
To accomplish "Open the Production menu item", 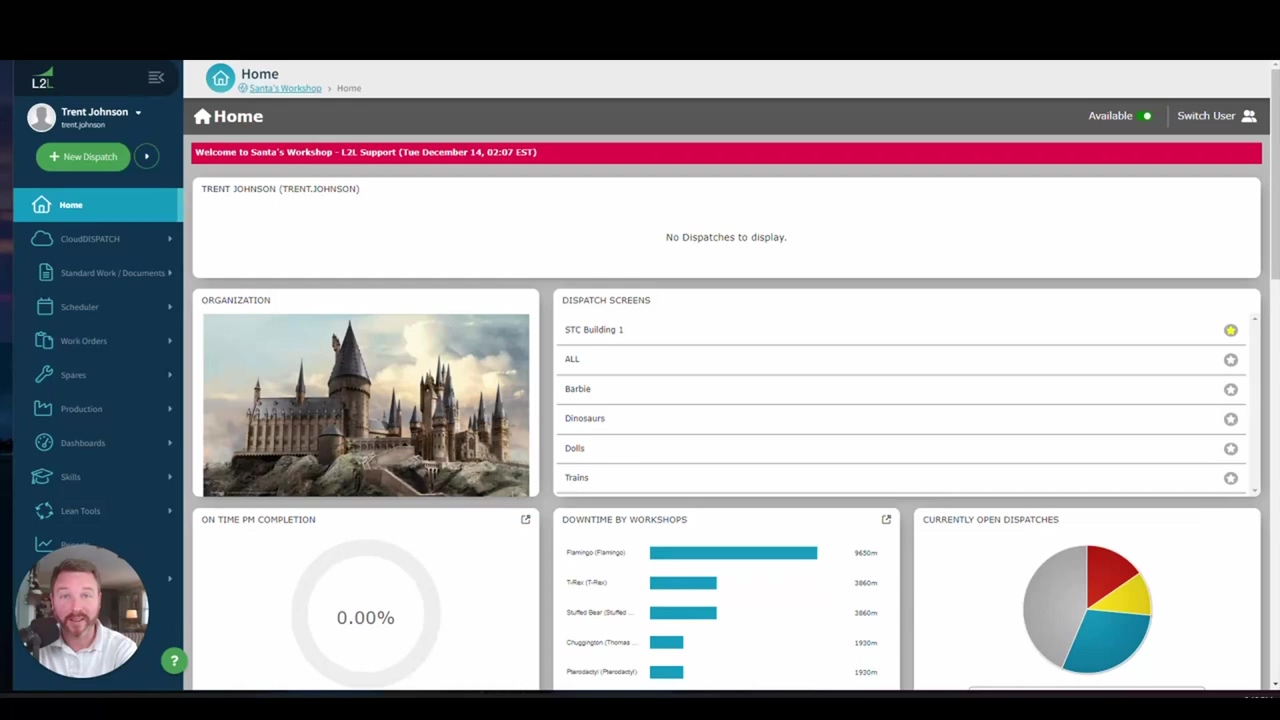I will pyautogui.click(x=98, y=409).
